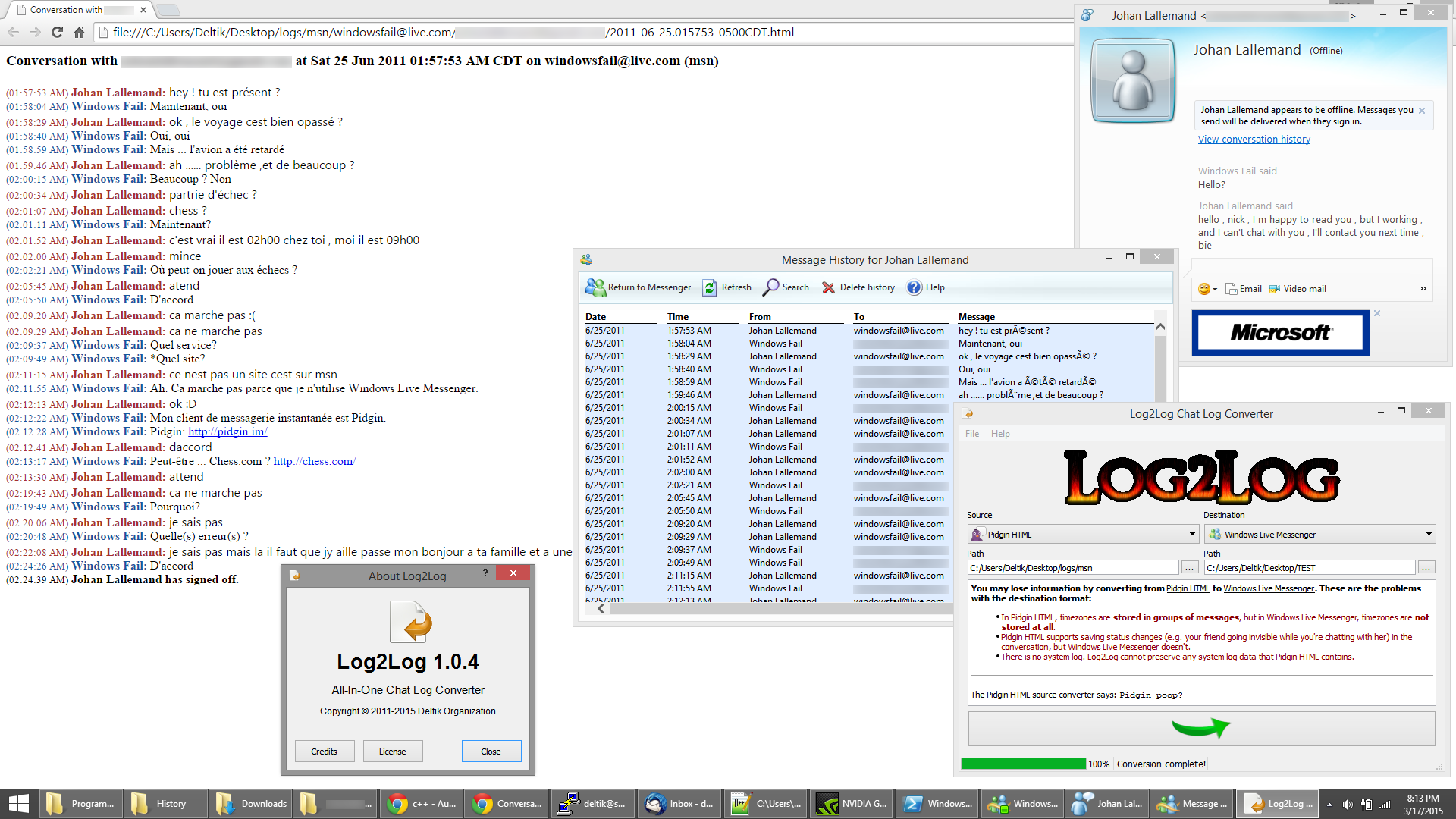Click the volume speaker tray icon
The height and width of the screenshot is (819, 1456).
tap(1348, 805)
